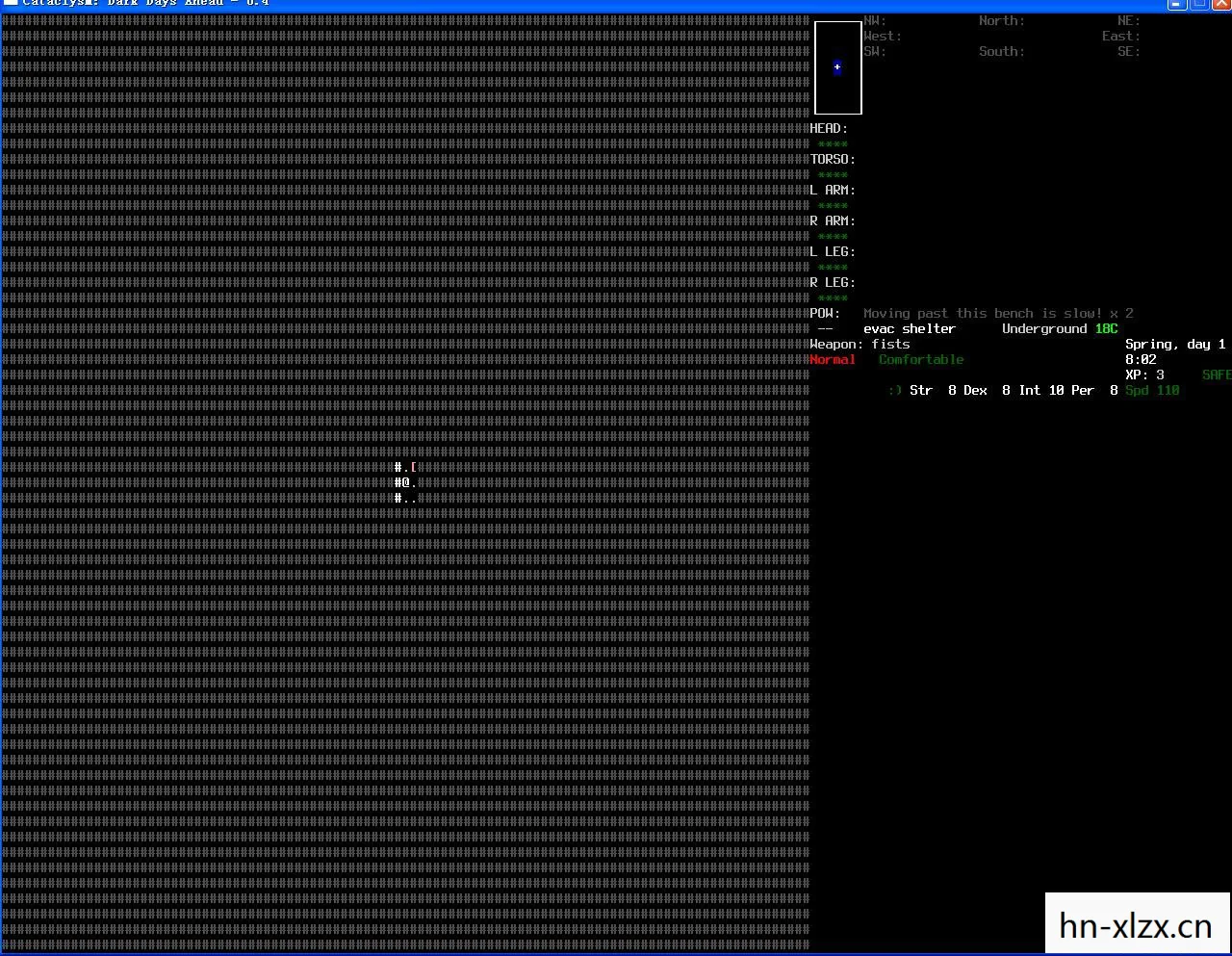This screenshot has height=956, width=1232.
Task: Select the SW: compass label
Action: tap(875, 51)
